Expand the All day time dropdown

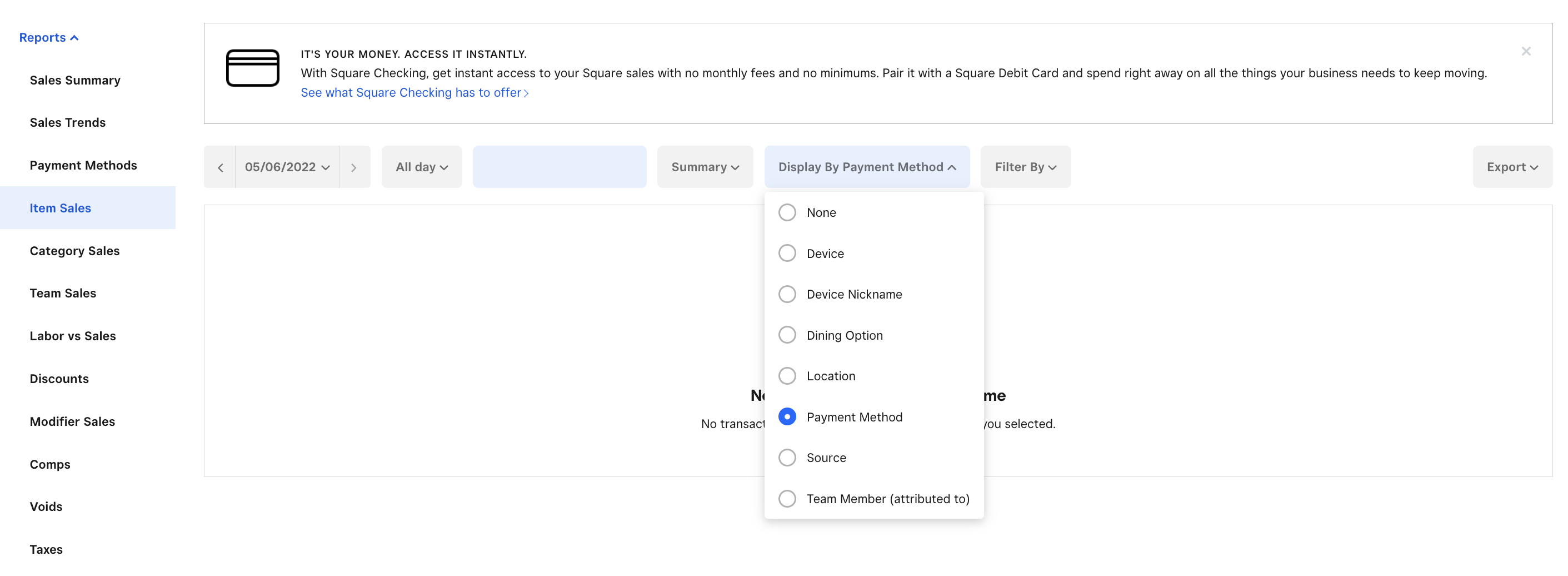coord(421,167)
